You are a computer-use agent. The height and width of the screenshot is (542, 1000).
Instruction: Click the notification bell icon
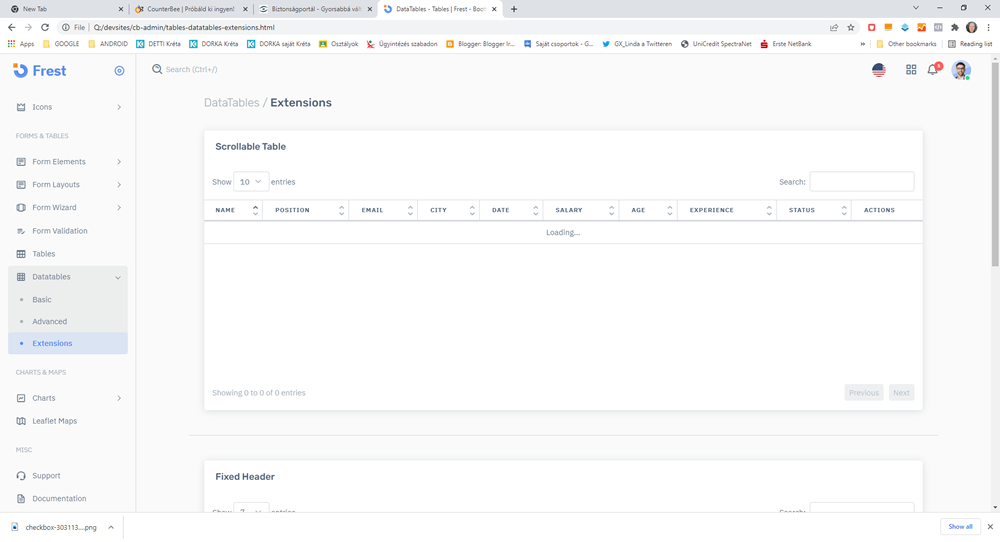932,70
